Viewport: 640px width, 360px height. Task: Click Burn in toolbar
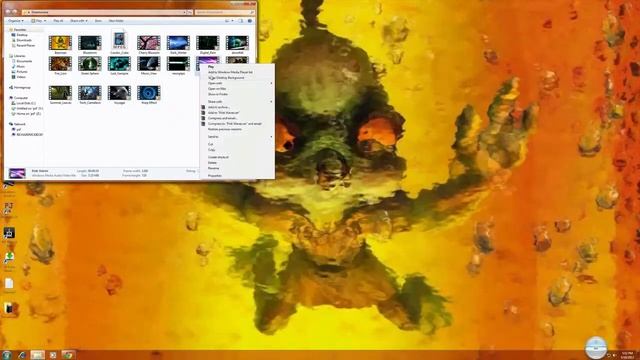[98, 21]
